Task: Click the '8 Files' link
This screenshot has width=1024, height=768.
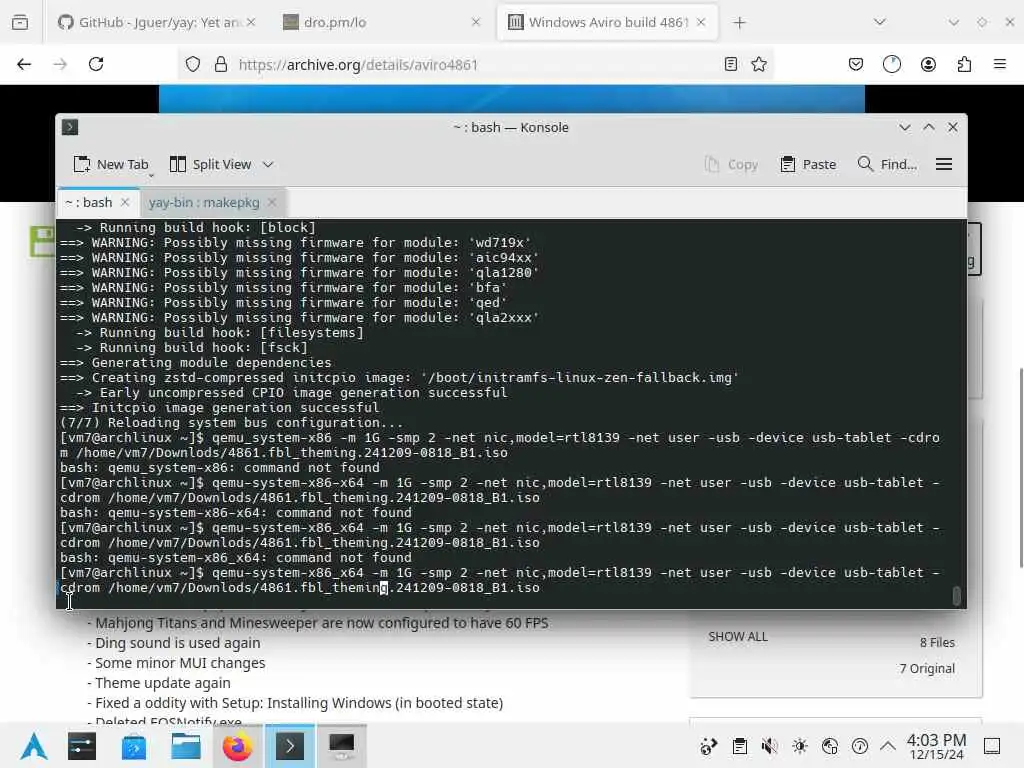Action: 937,643
